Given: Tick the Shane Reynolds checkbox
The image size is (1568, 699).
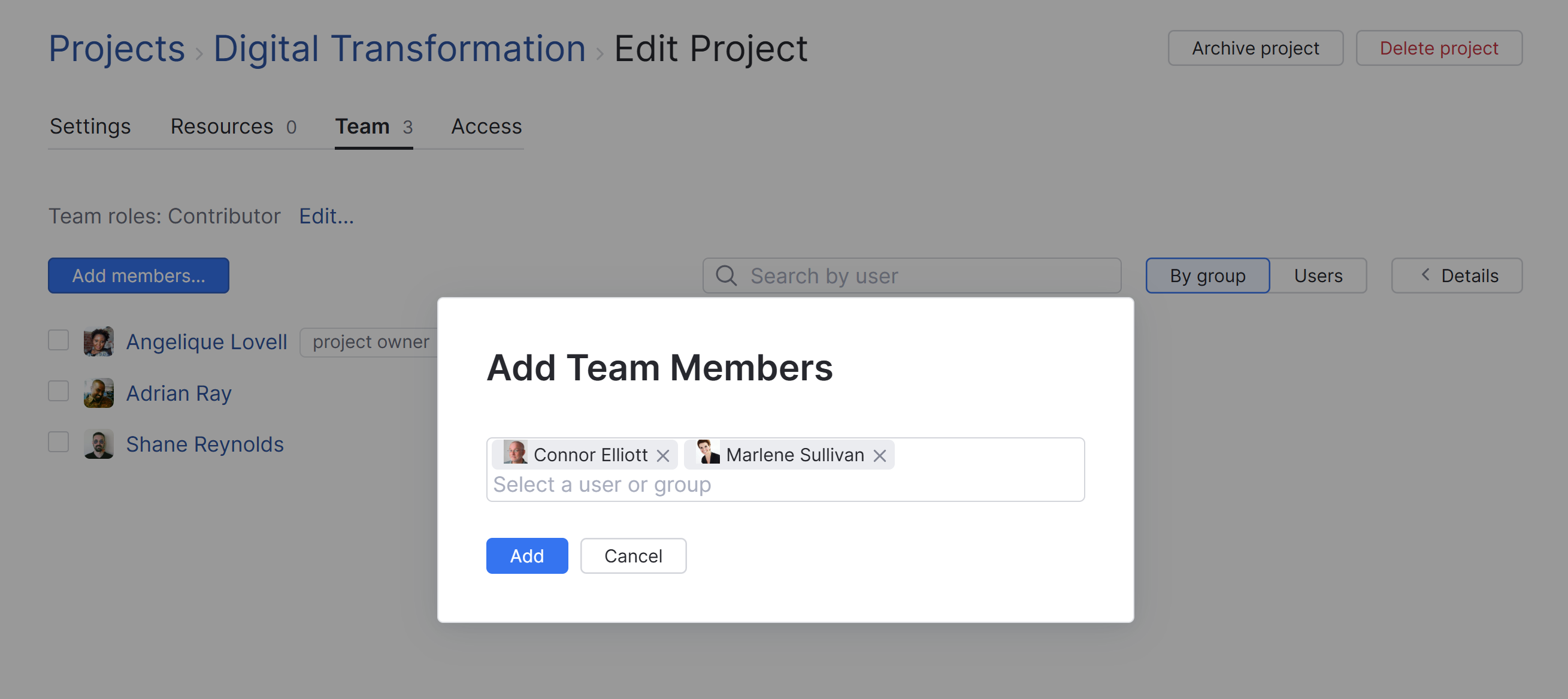Looking at the screenshot, I should pos(59,443).
